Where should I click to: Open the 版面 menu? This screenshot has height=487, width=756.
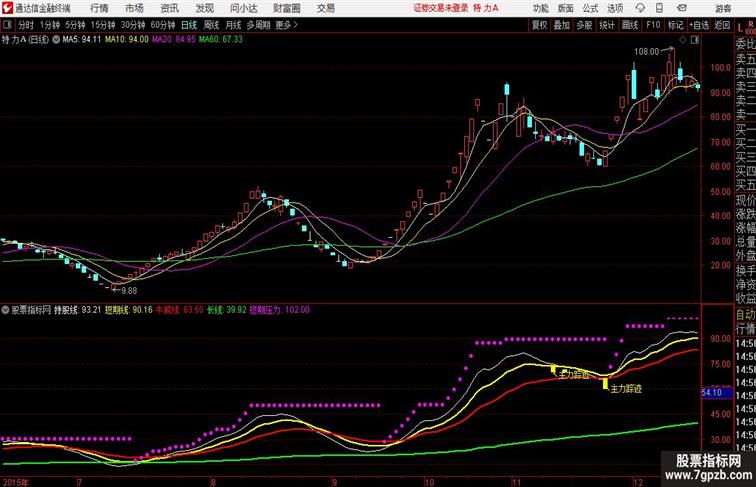click(566, 8)
